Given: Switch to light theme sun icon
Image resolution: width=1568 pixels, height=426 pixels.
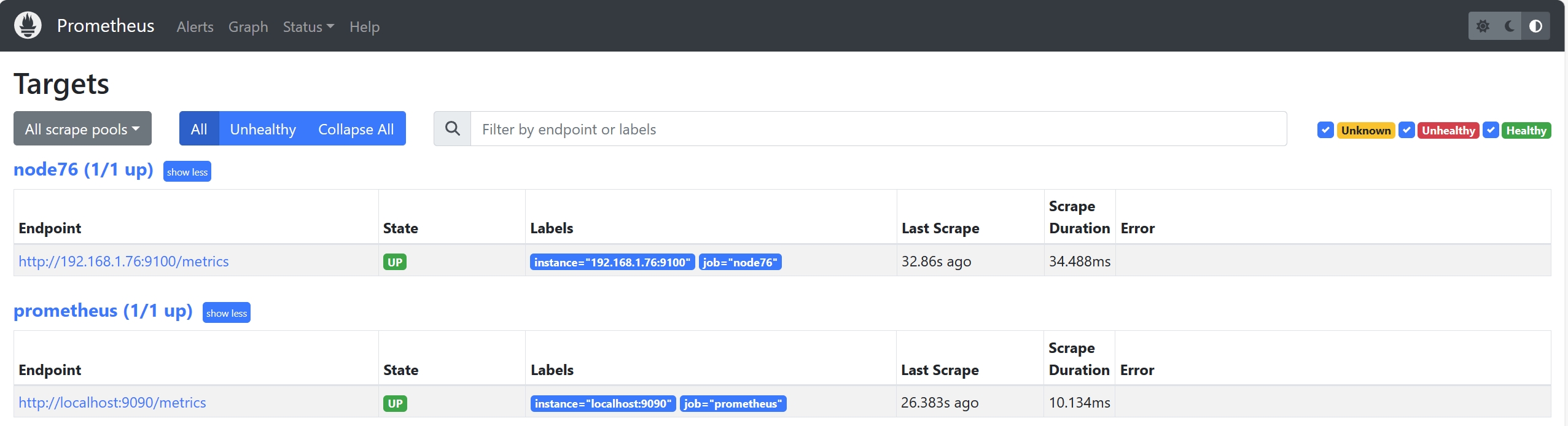Looking at the screenshot, I should point(1483,26).
